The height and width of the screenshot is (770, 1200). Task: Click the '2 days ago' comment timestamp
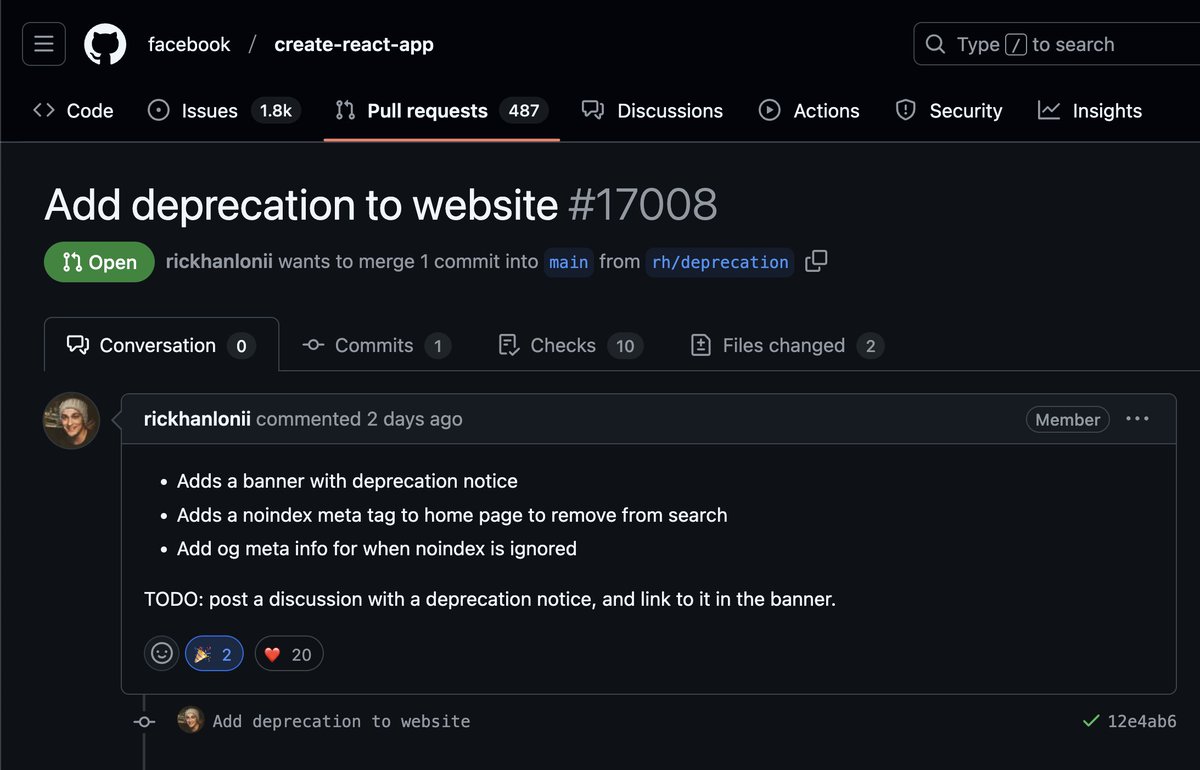click(x=415, y=420)
